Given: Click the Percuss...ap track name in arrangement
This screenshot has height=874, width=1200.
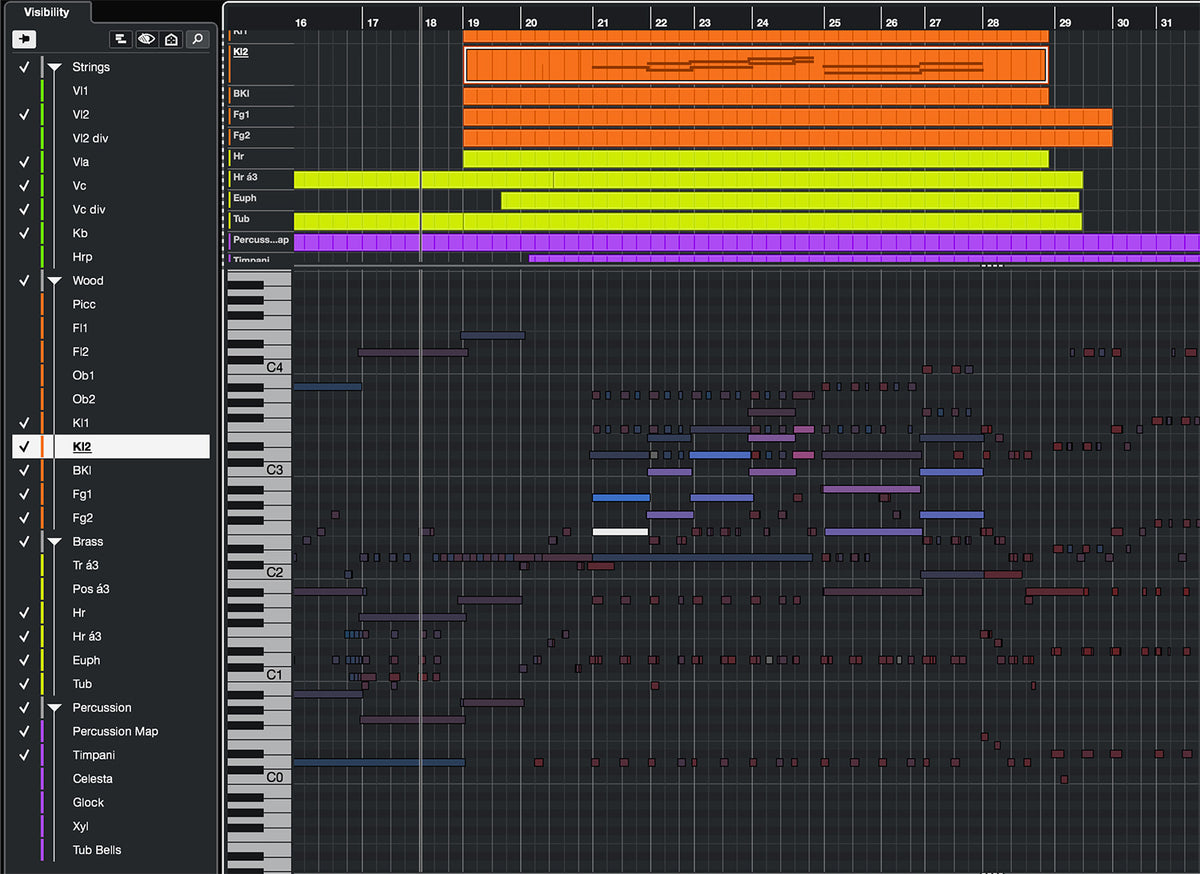Looking at the screenshot, I should point(261,241).
